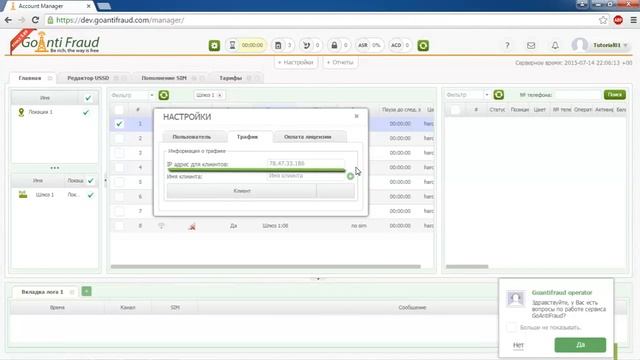Toggle the Шлюз 1 gateway checkmark

pos(91,195)
